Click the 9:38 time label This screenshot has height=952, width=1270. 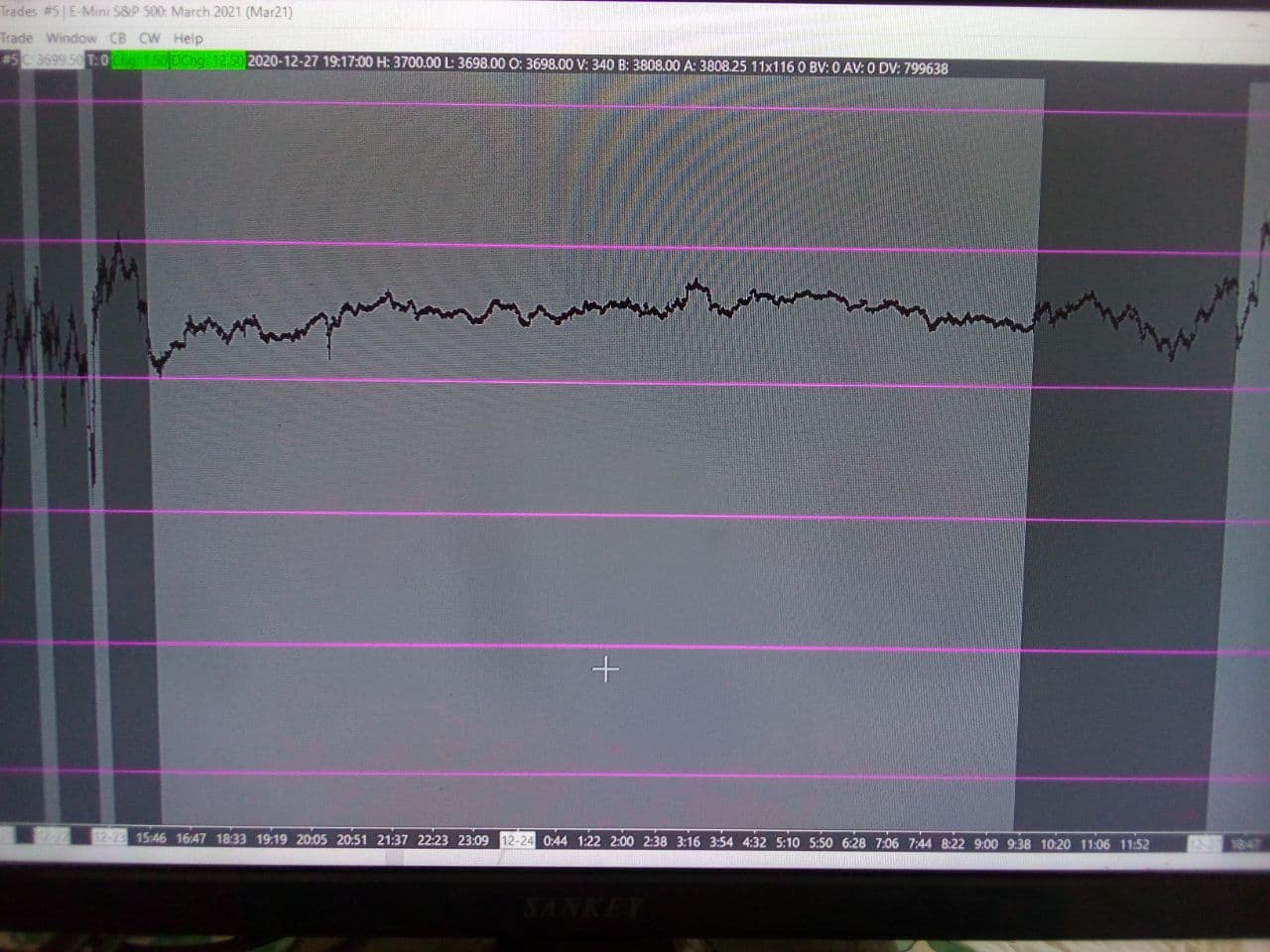click(x=1019, y=844)
